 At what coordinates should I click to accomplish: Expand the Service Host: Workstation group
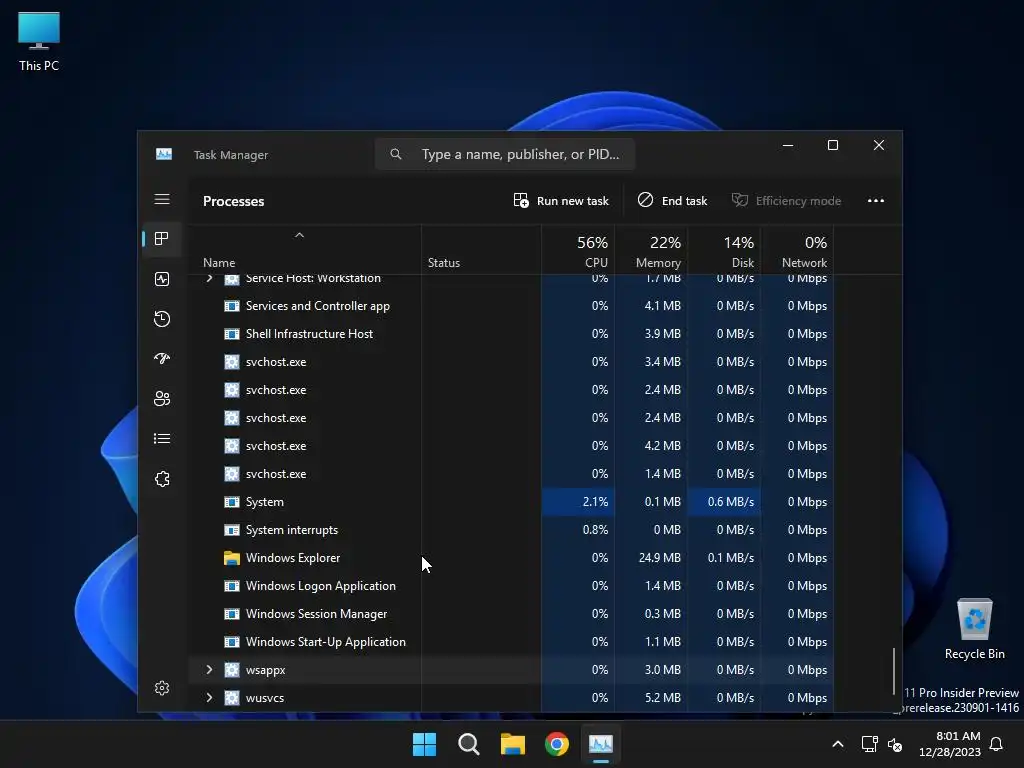[209, 278]
